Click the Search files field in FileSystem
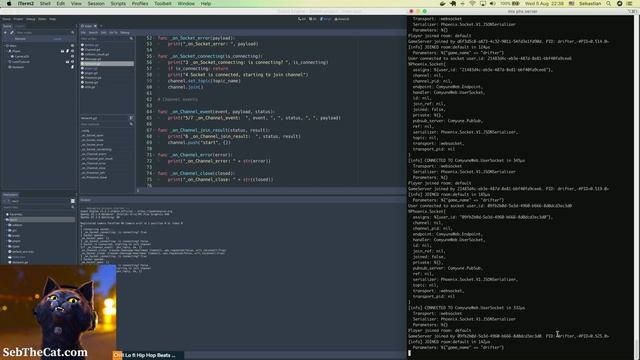This screenshot has height=360, width=640. [x=38, y=207]
